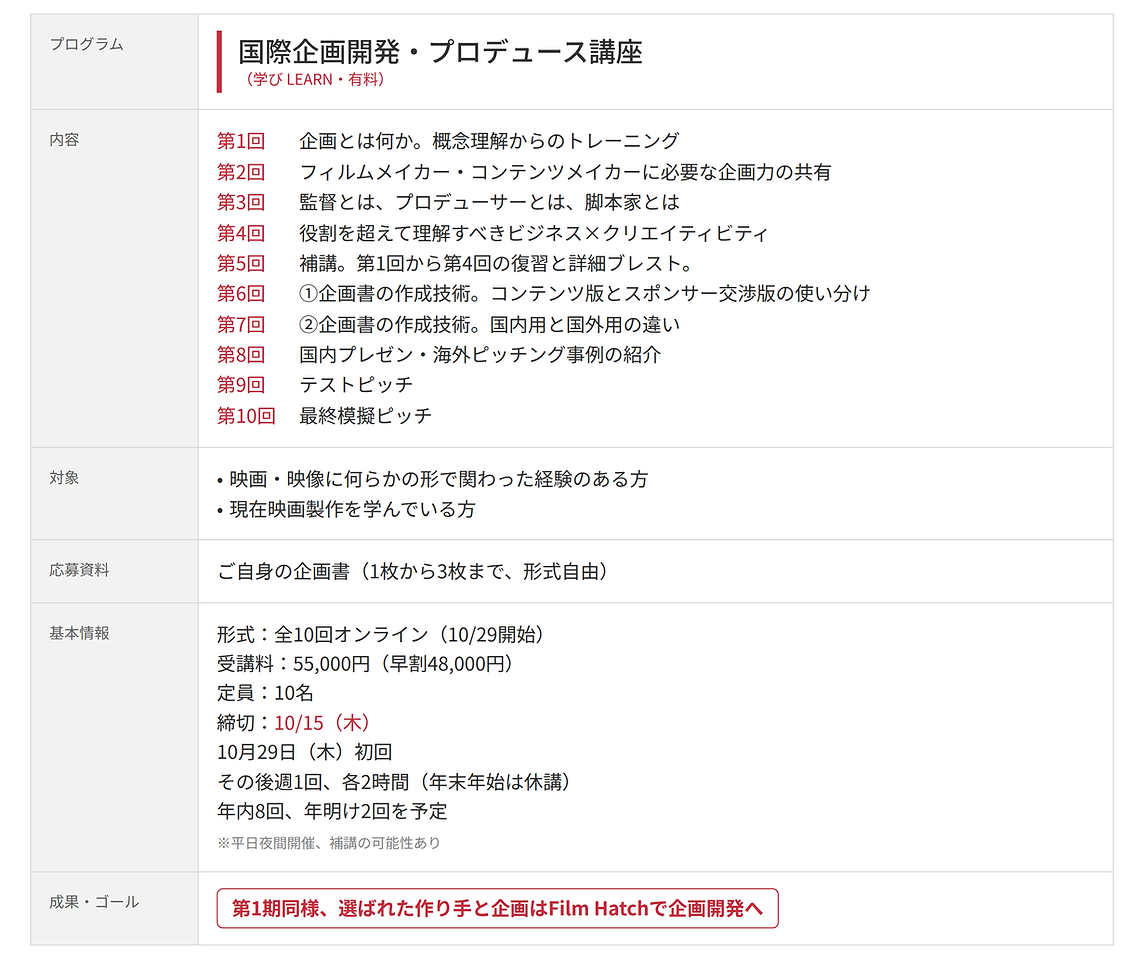
Task: Click text フィルムメイカー・コンテンツメイカーに必要な企画力の共有
Action: coord(565,172)
